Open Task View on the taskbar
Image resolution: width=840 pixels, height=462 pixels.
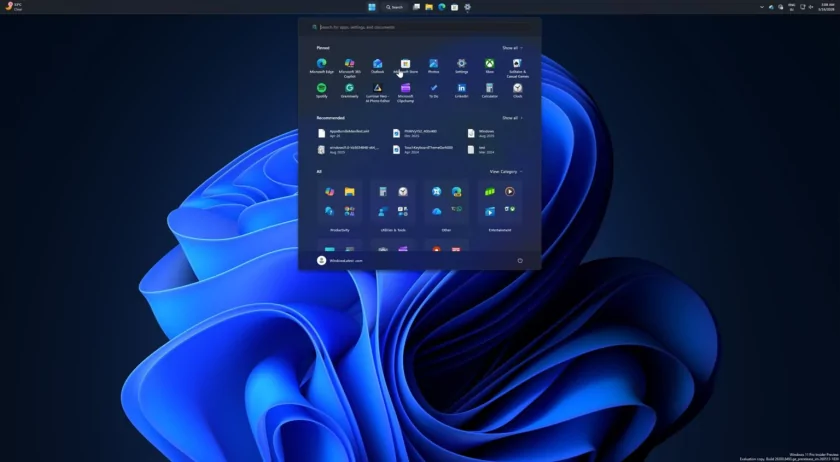pos(416,7)
